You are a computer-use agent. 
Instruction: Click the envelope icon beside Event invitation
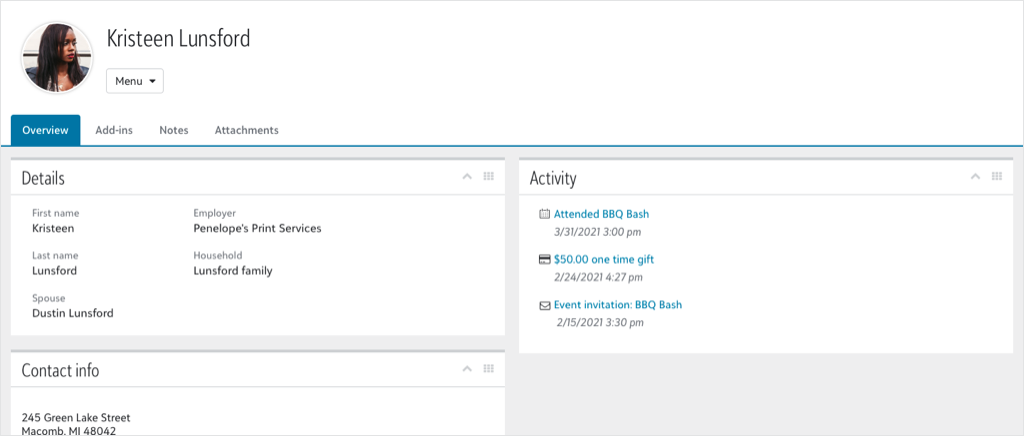tap(544, 305)
